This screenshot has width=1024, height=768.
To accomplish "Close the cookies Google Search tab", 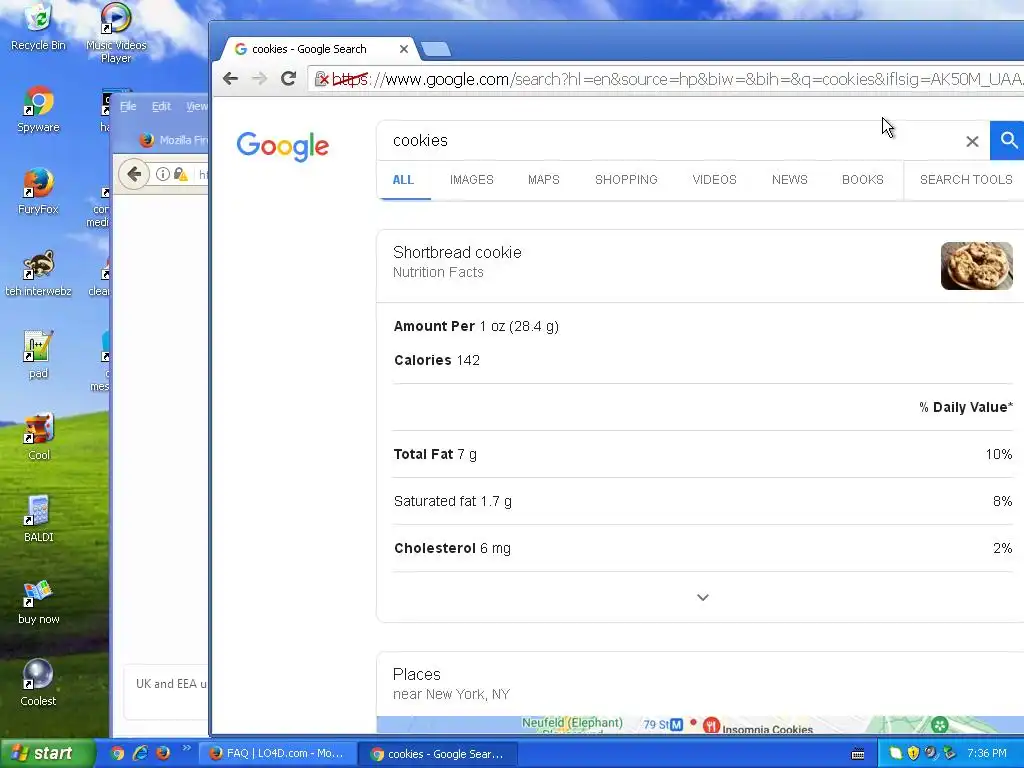I will (404, 49).
